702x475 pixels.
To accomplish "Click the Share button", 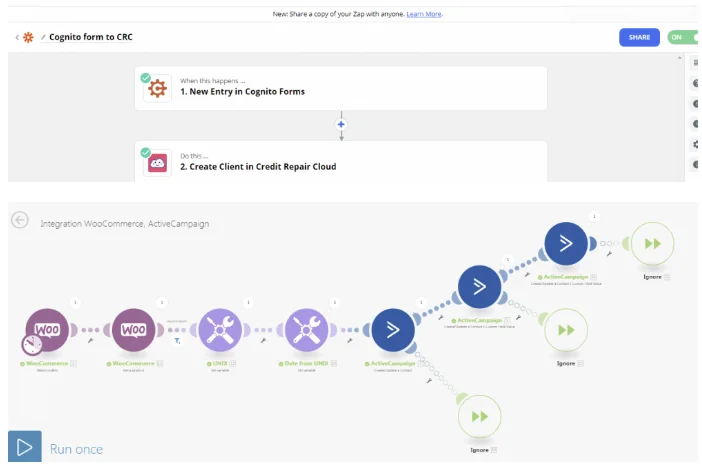I will pyautogui.click(x=639, y=37).
